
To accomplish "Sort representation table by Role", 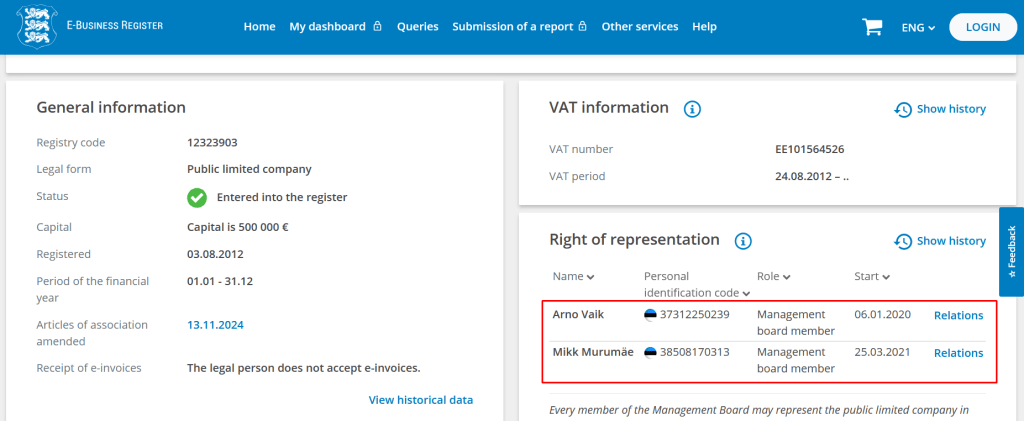I will pos(773,276).
